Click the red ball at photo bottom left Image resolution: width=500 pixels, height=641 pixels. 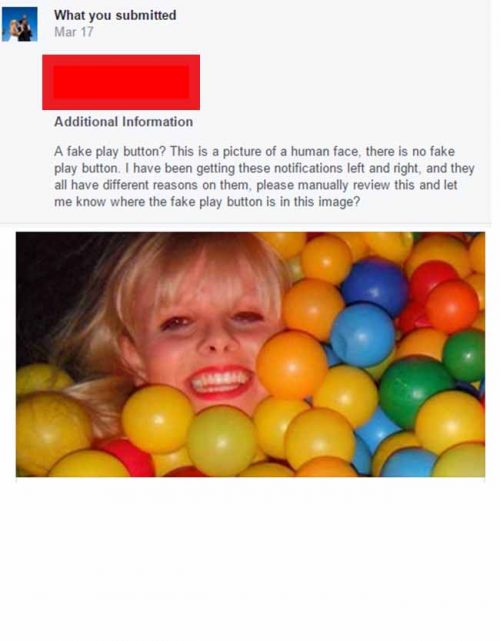[129, 458]
